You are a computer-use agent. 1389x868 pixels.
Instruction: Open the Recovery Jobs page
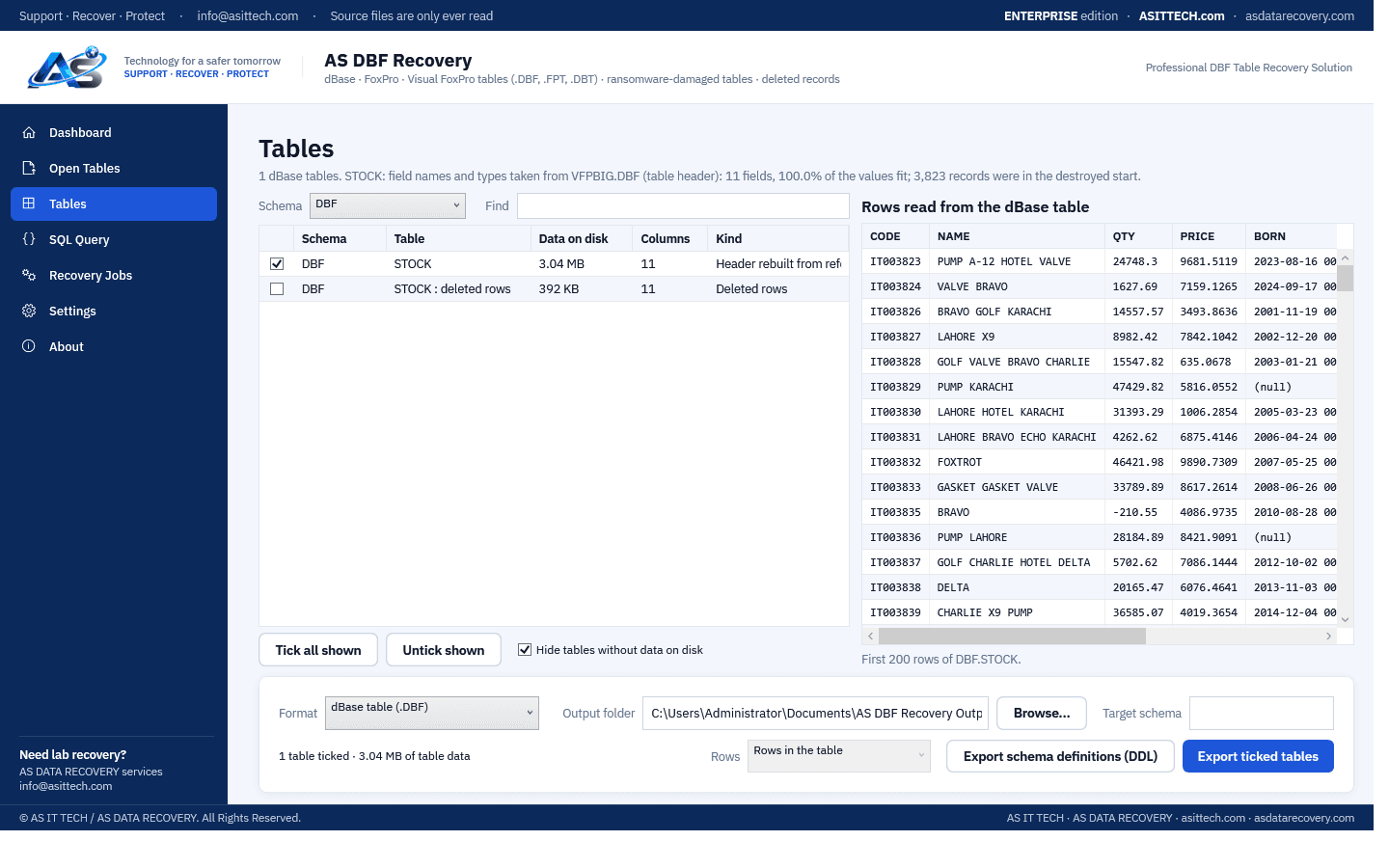pyautogui.click(x=114, y=275)
